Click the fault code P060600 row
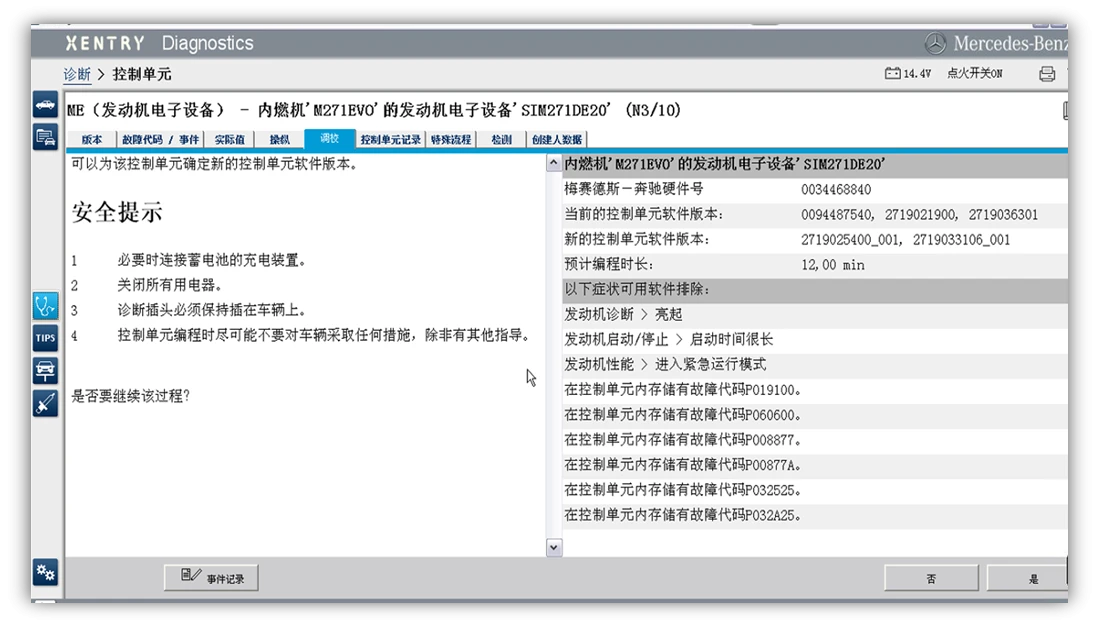 coord(815,415)
